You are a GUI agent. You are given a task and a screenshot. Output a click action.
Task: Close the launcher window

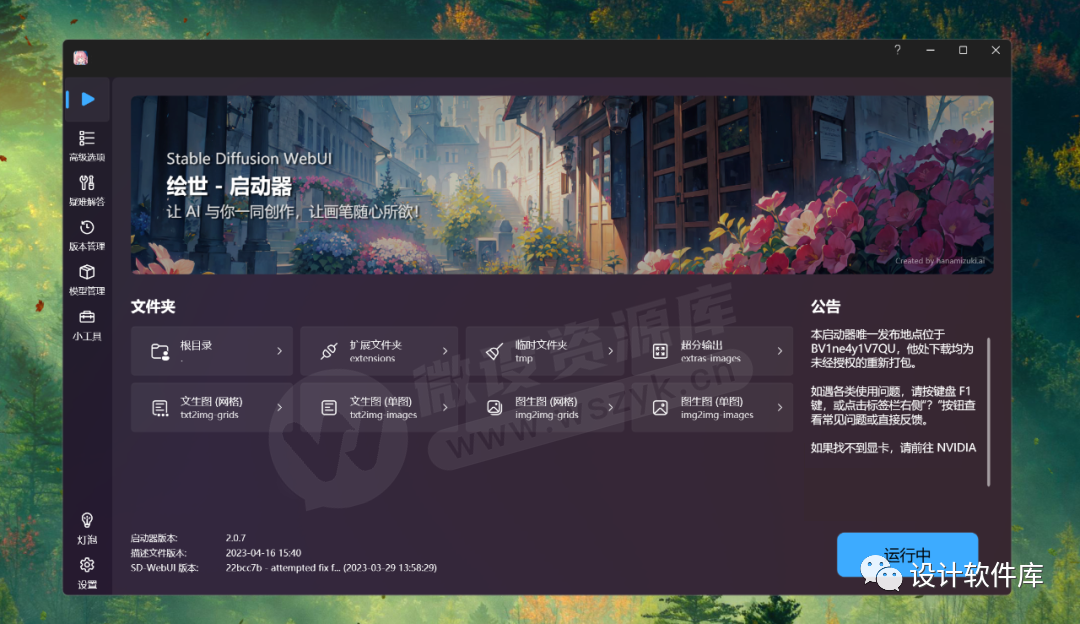click(x=995, y=50)
